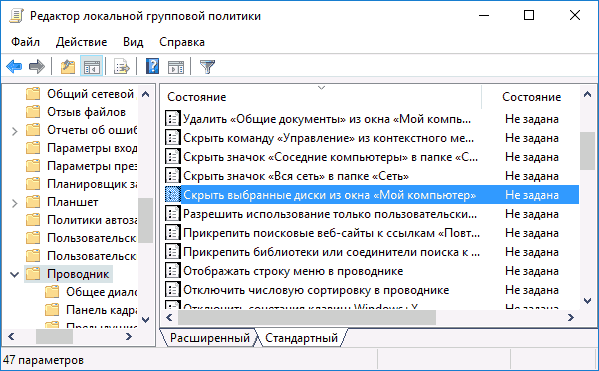The height and width of the screenshot is (371, 599).
Task: Select the «Политики автоза» tree folder
Action: pyautogui.click(x=92, y=220)
